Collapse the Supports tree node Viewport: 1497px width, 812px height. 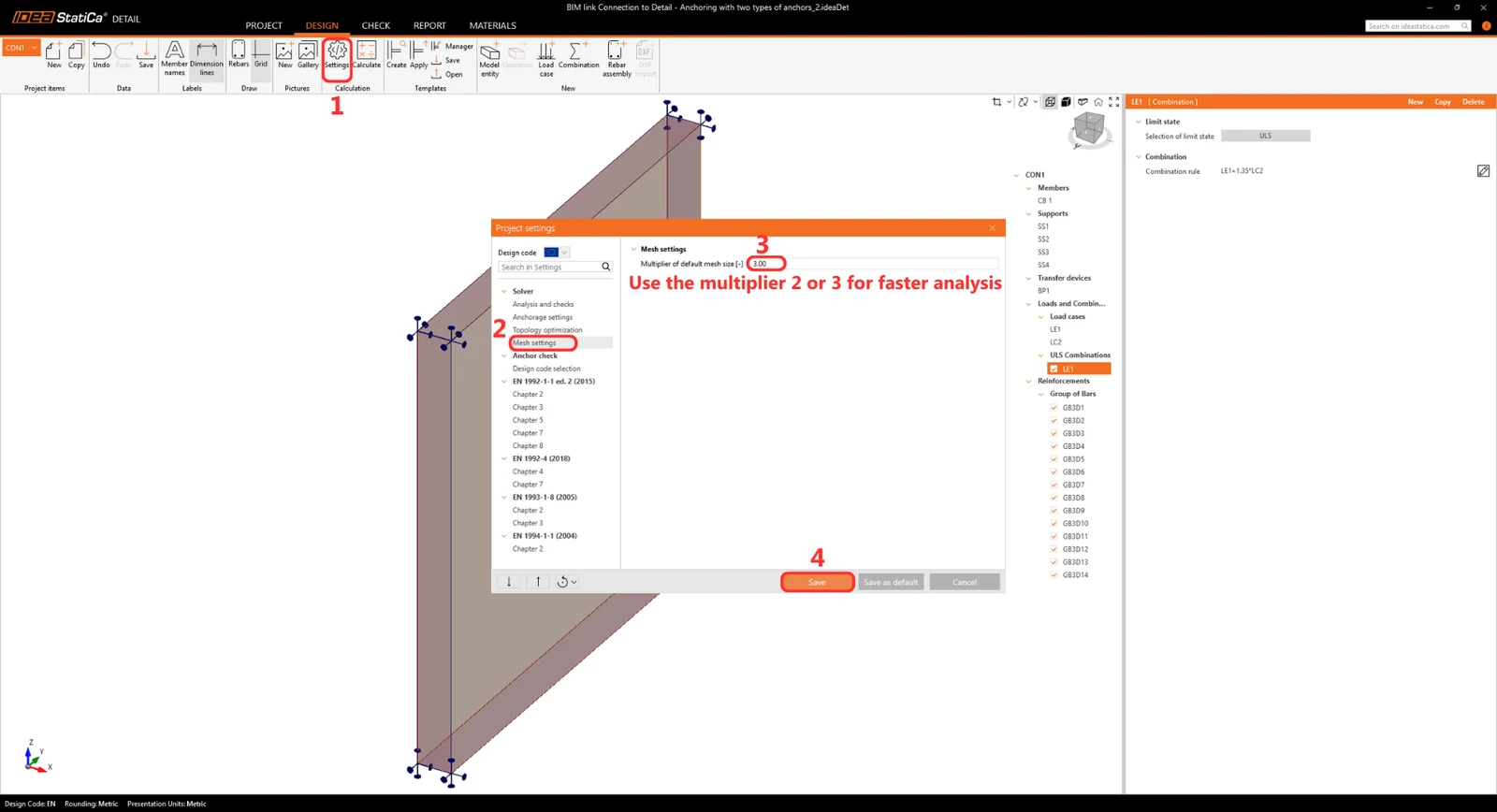tap(1029, 213)
